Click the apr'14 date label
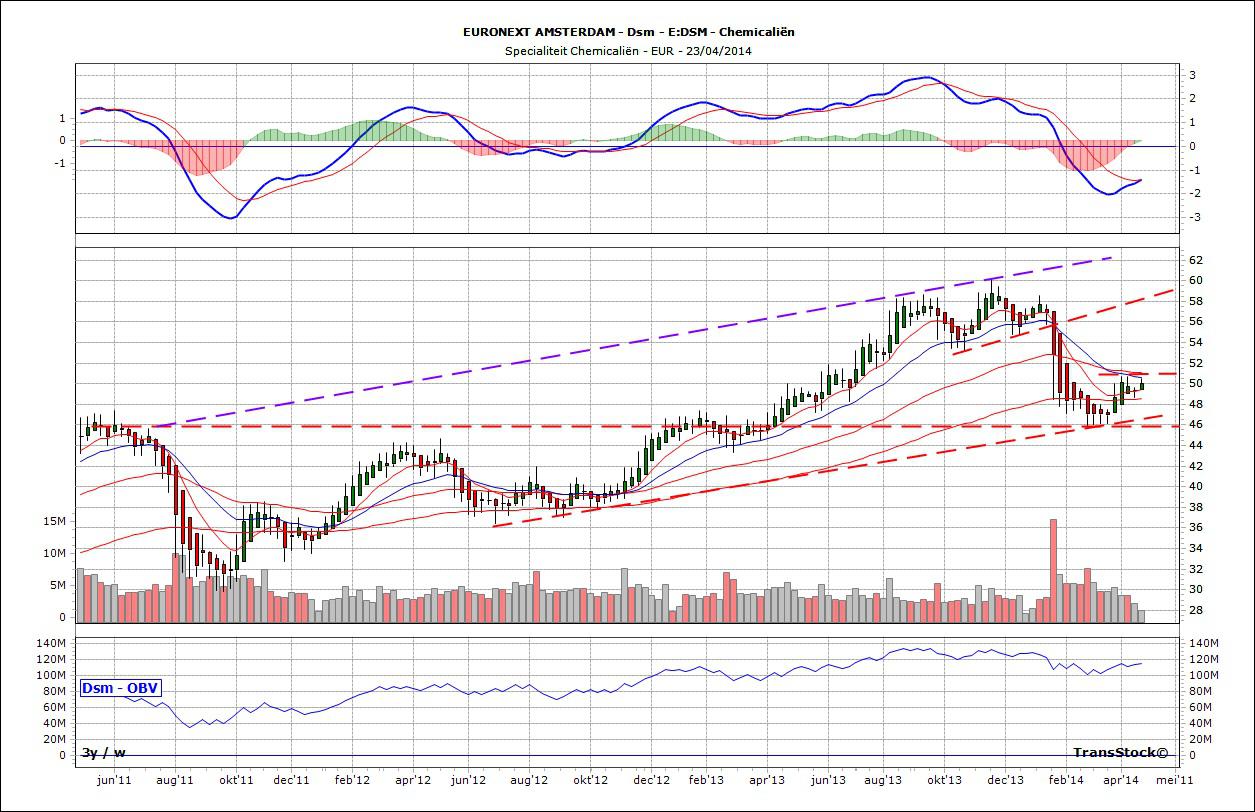 (1122, 779)
